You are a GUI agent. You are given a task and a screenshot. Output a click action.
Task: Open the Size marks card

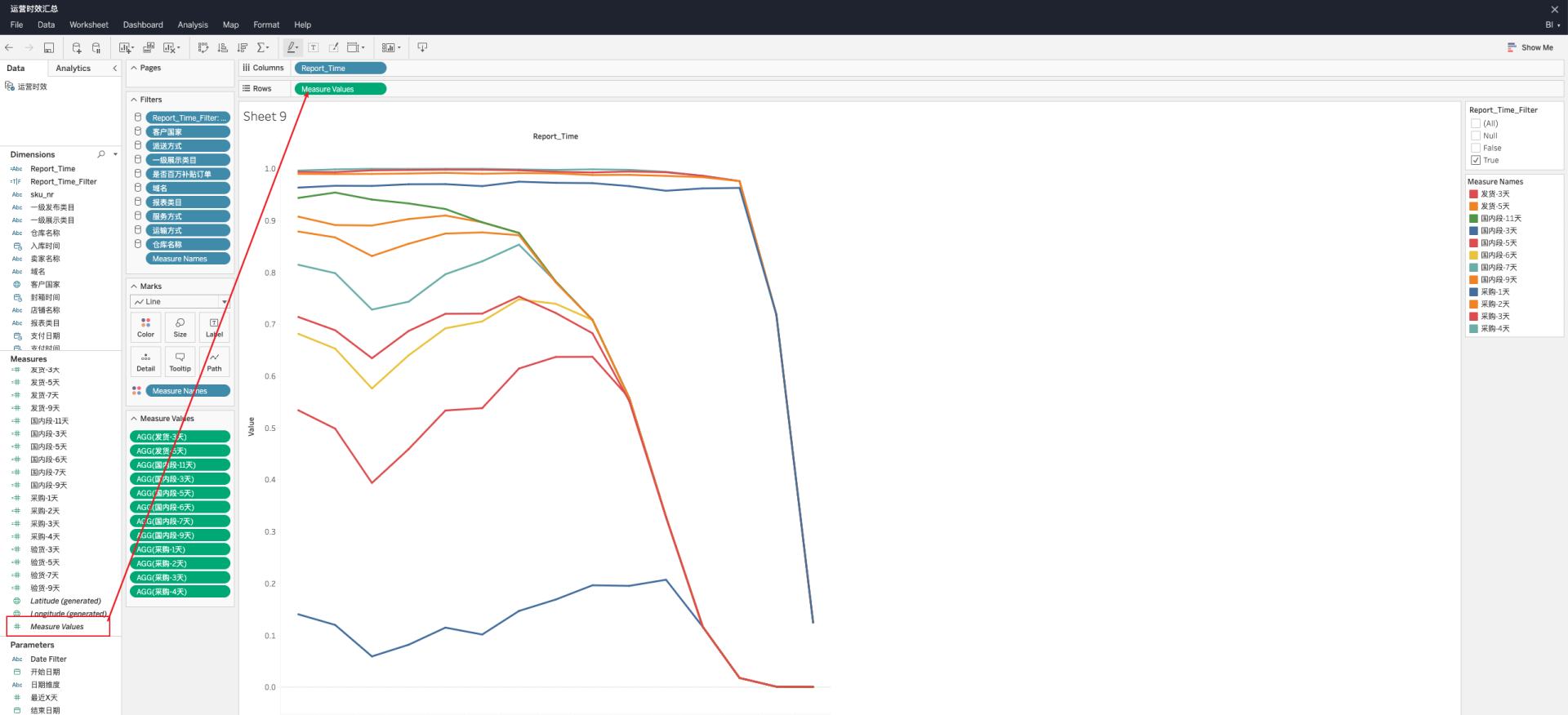[180, 326]
